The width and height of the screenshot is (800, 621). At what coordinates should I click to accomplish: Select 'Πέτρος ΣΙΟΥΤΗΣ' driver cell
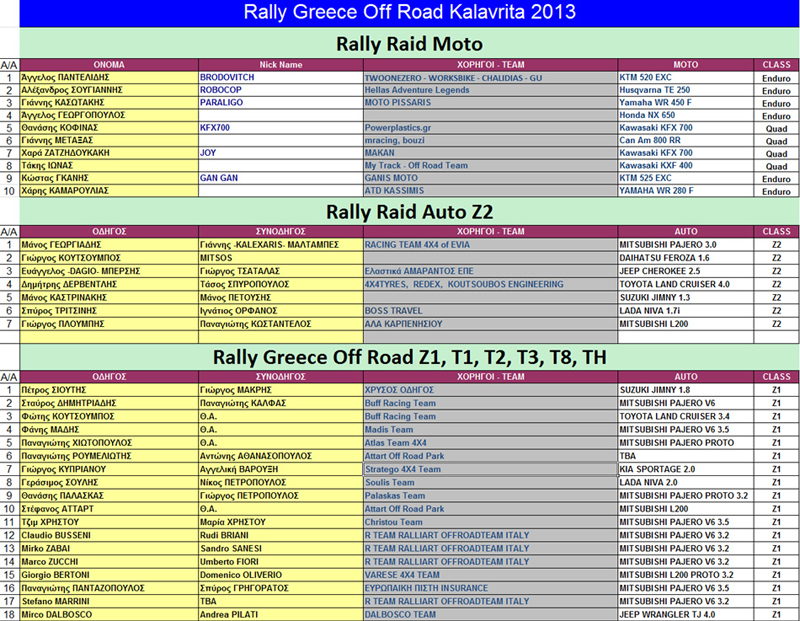pos(109,390)
